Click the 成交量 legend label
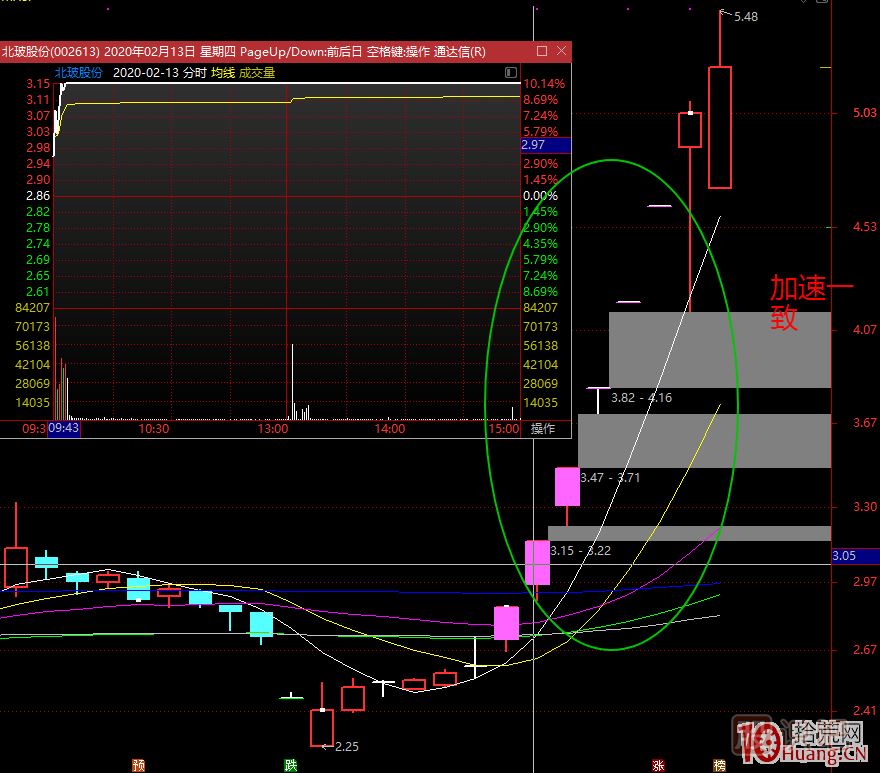This screenshot has width=880, height=773. tap(256, 73)
